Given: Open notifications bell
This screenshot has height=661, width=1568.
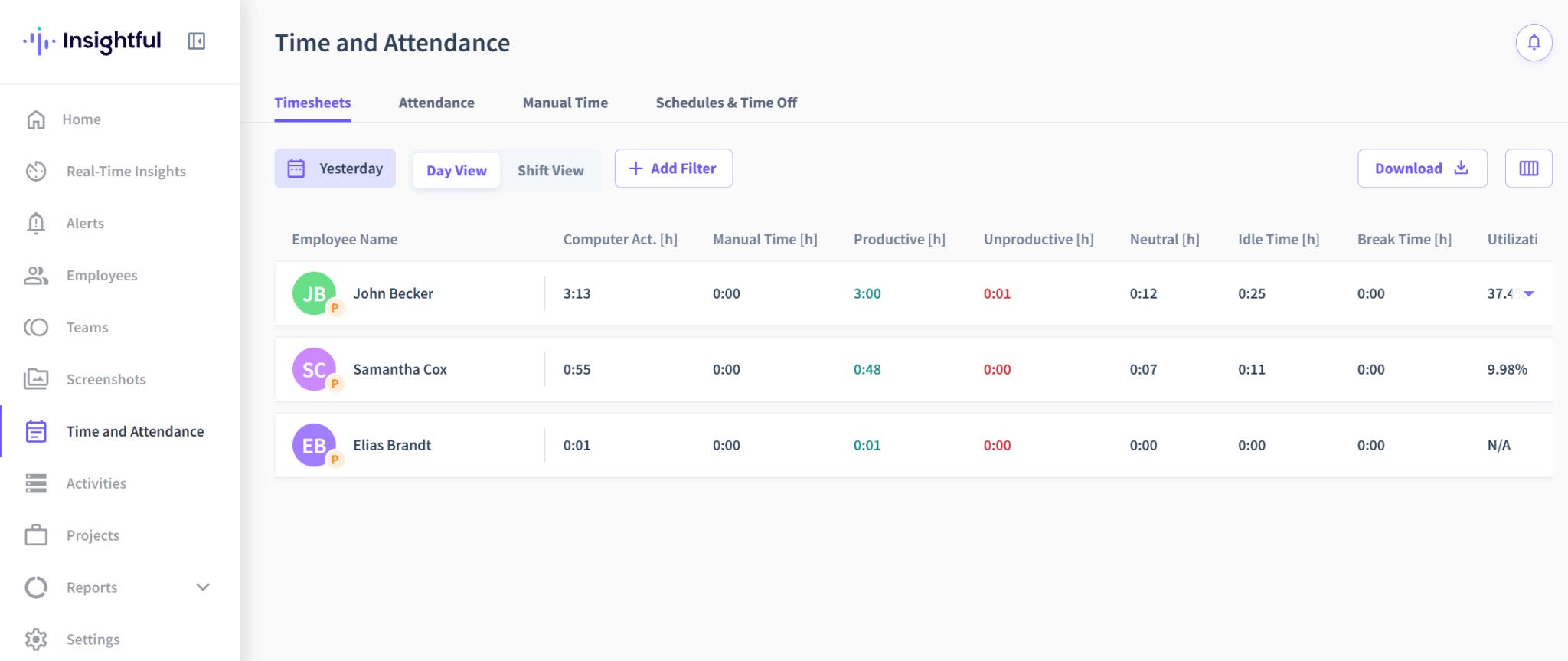Looking at the screenshot, I should pos(1534,42).
